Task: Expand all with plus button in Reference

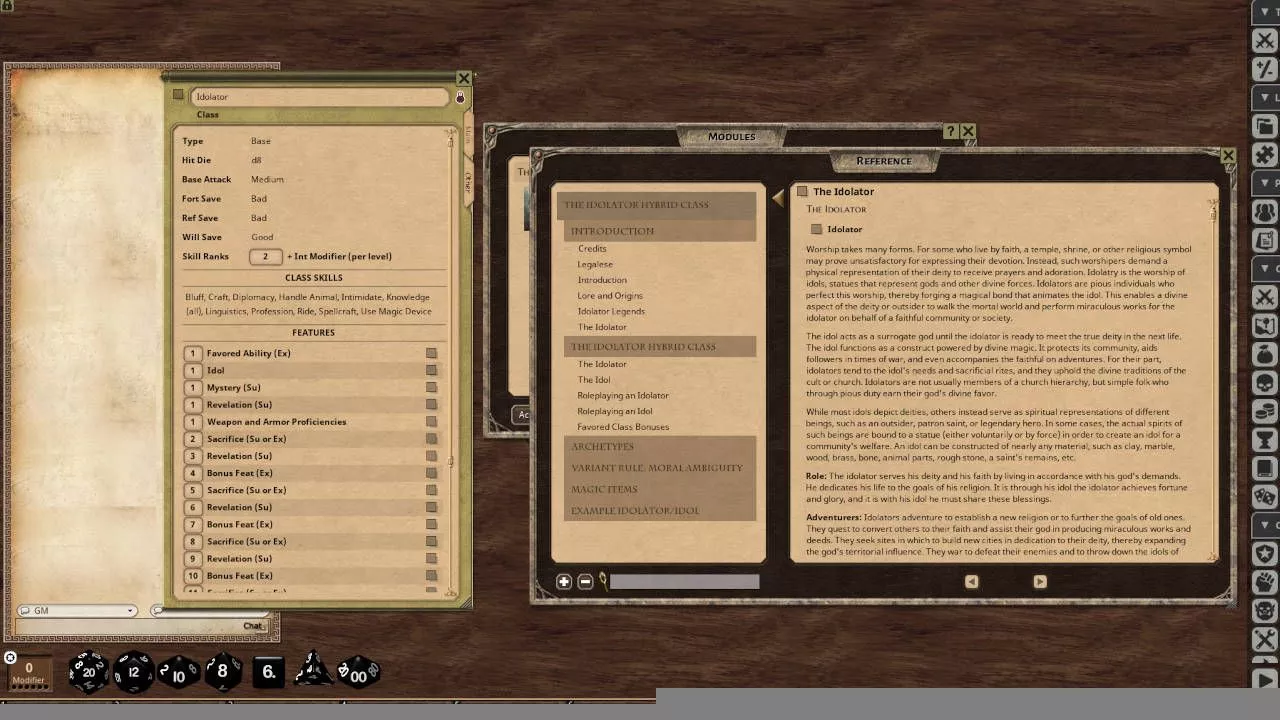Action: point(564,581)
